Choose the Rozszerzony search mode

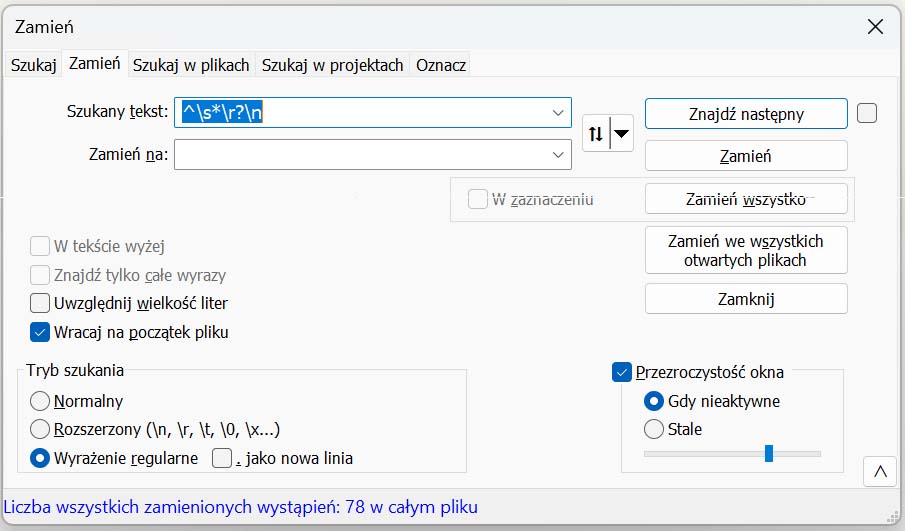click(40, 430)
